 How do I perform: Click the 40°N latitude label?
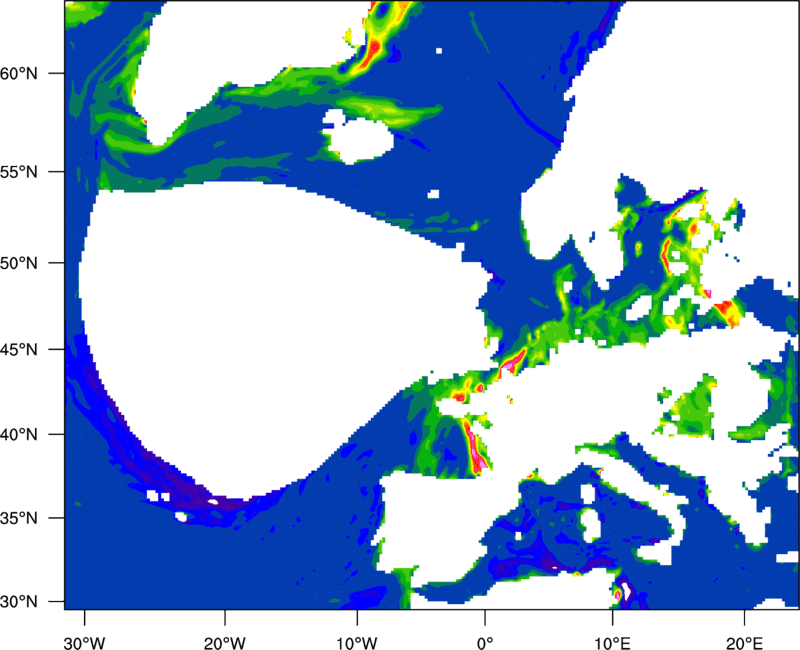(19, 435)
